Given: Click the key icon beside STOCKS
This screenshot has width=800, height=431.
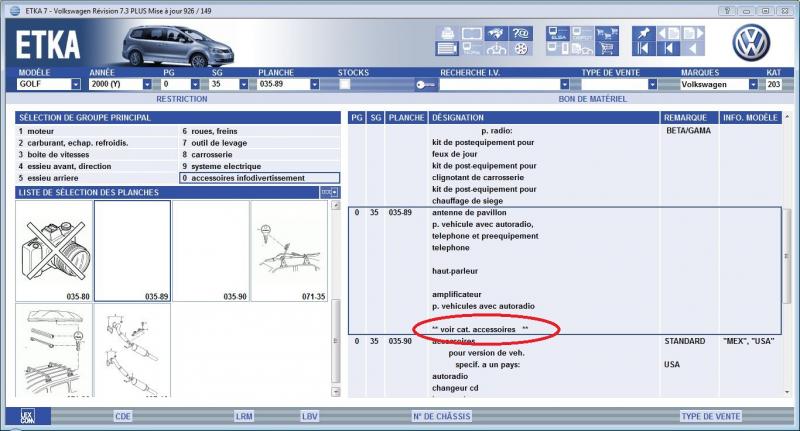Looking at the screenshot, I should (426, 85).
